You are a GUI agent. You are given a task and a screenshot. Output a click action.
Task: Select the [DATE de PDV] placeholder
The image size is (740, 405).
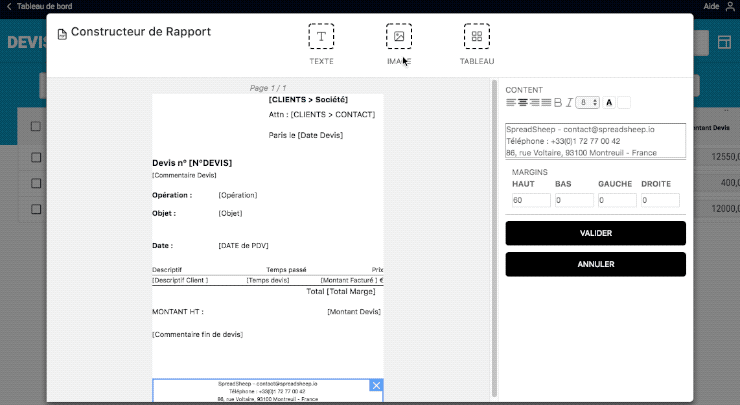(243, 245)
